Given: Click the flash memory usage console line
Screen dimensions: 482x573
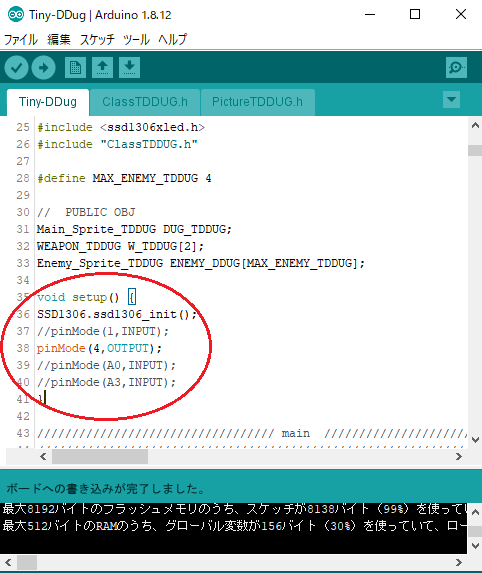Looking at the screenshot, I should [x=235, y=509].
